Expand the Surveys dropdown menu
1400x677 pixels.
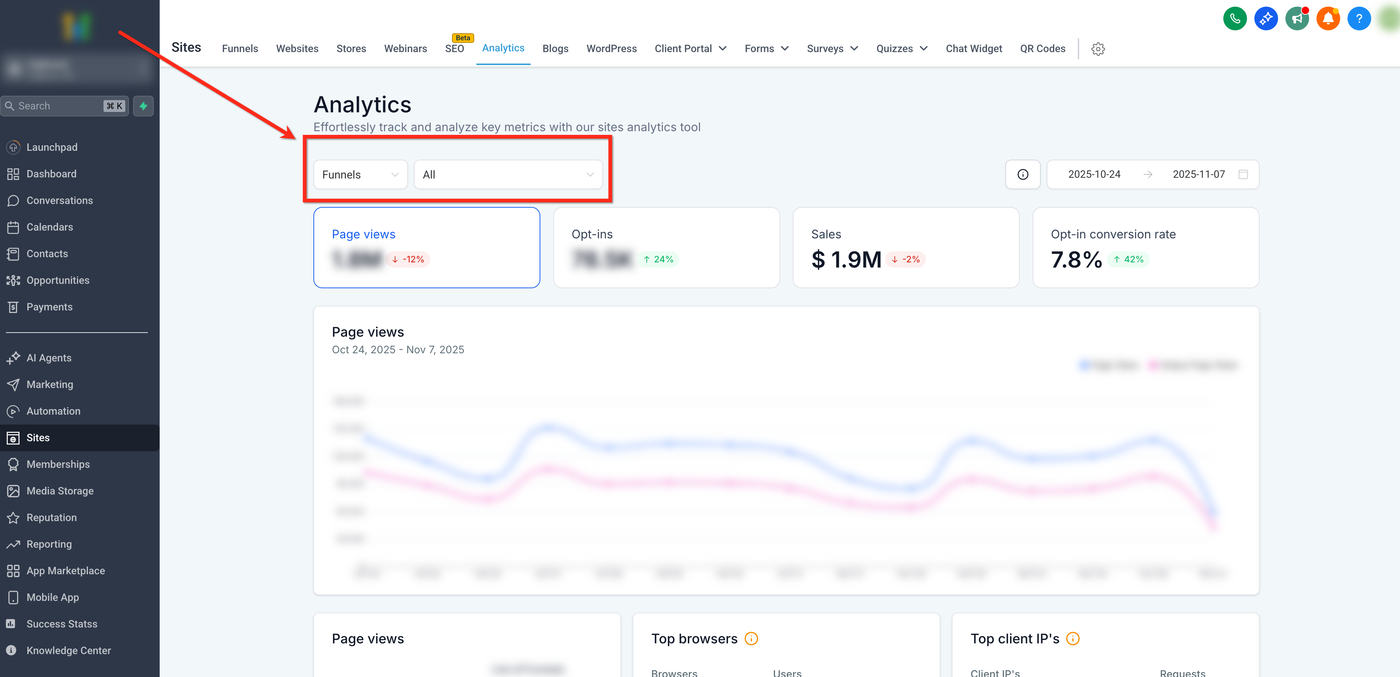[x=832, y=49]
